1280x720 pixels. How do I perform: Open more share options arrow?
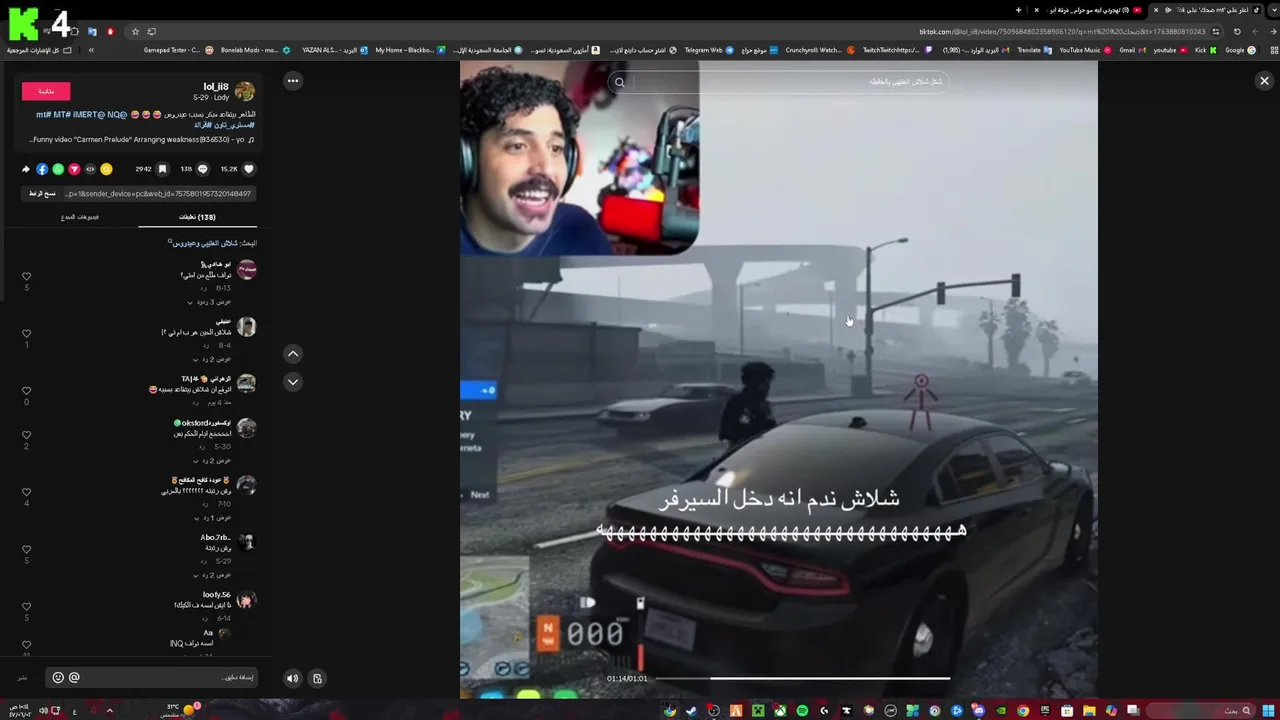tap(26, 169)
